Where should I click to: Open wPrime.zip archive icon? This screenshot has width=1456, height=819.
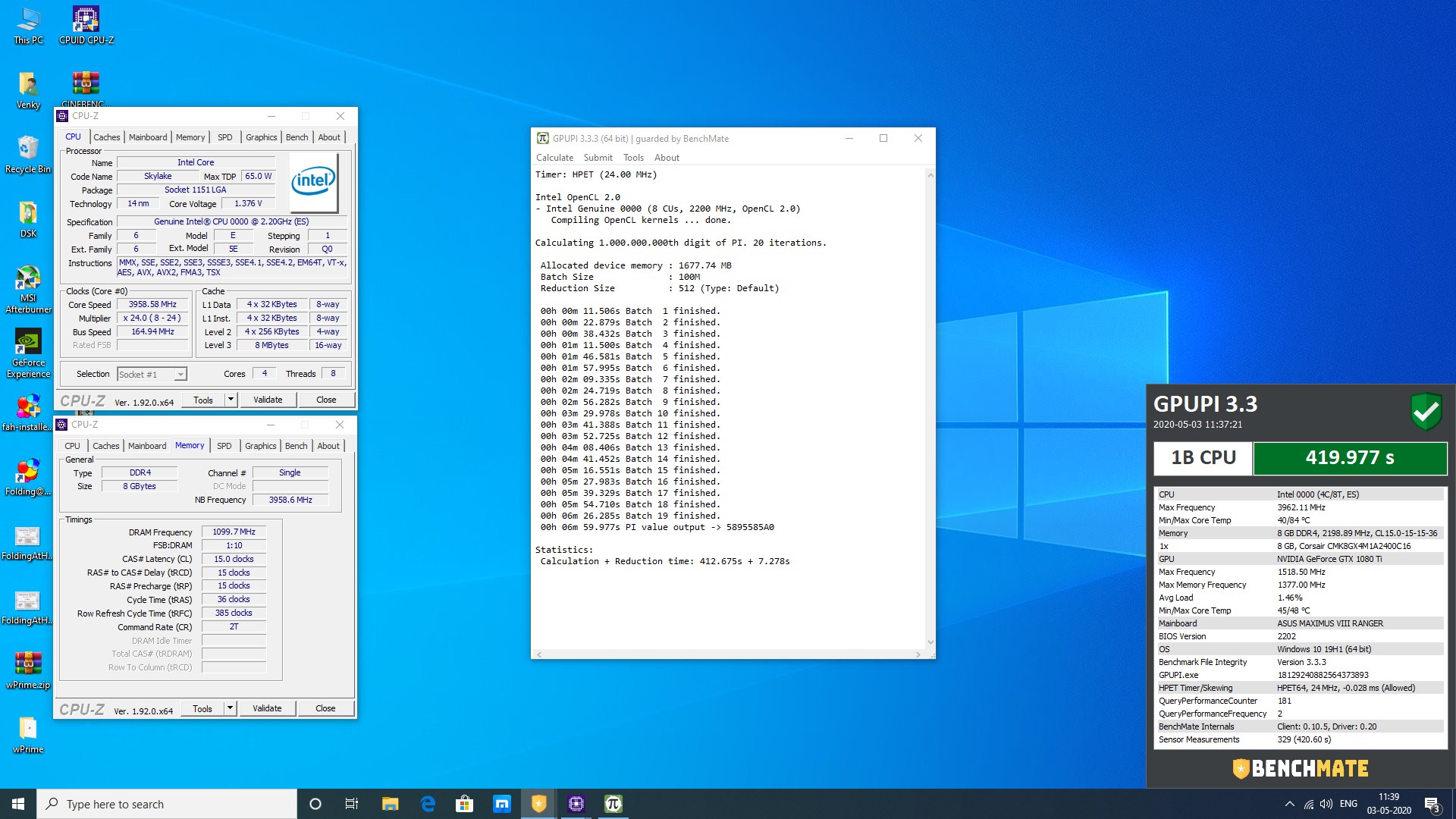(28, 670)
